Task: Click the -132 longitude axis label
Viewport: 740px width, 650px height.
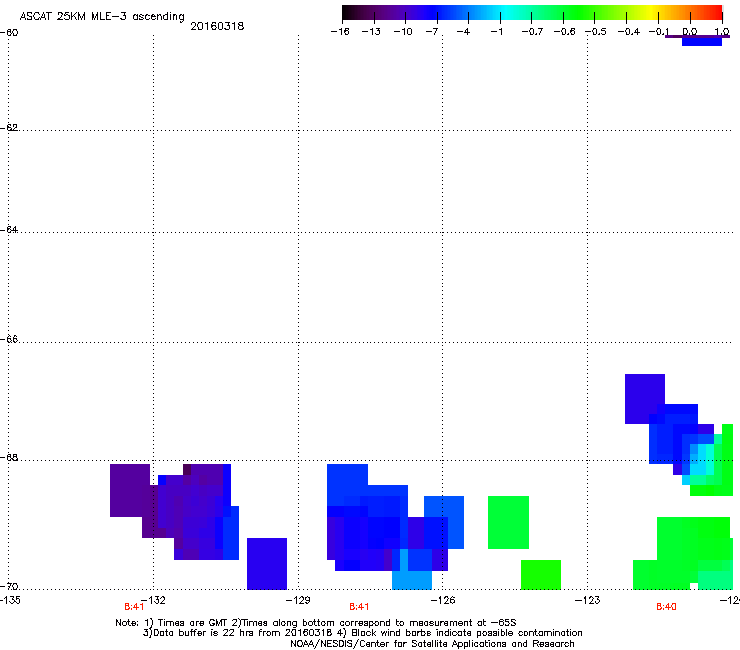Action: pos(153,600)
